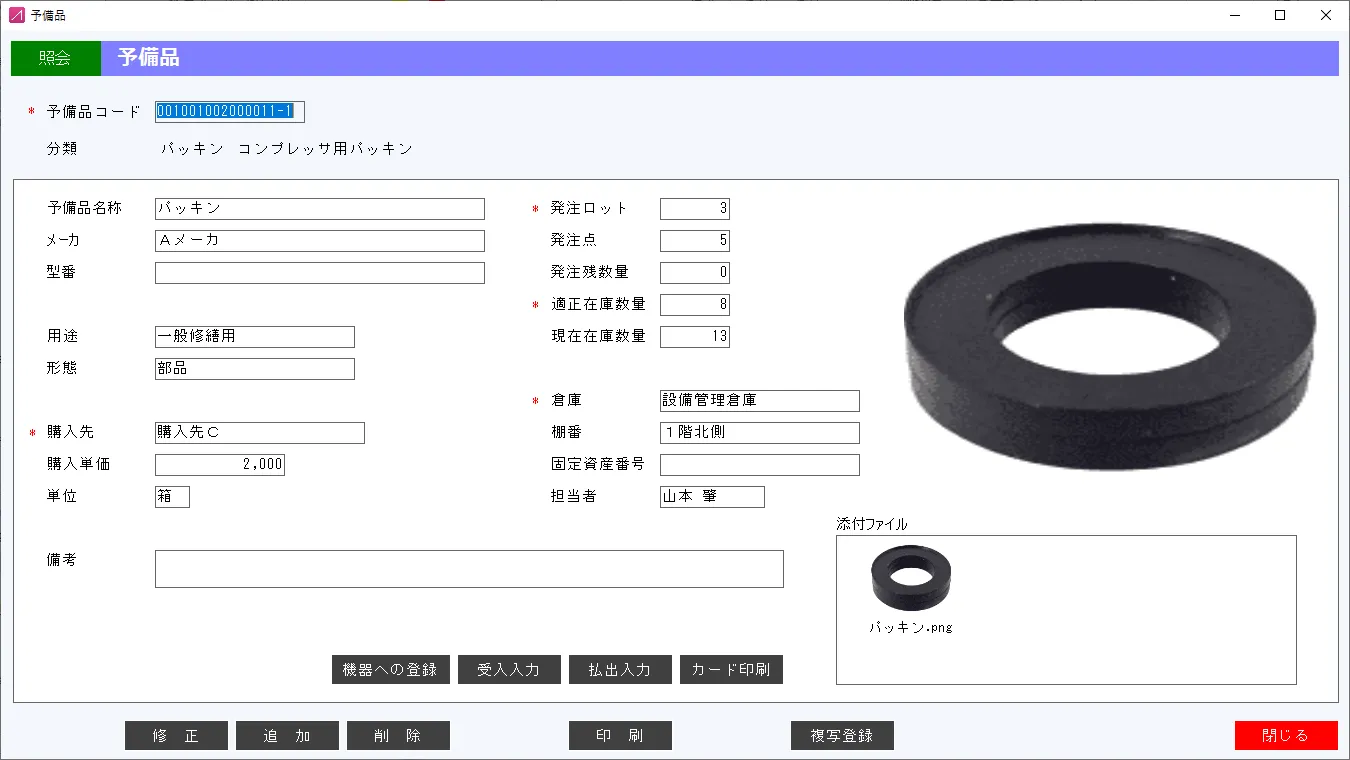Click the メーカ field showing Ａメーカ
Screen dimensions: 1350x760
pyautogui.click(x=319, y=240)
